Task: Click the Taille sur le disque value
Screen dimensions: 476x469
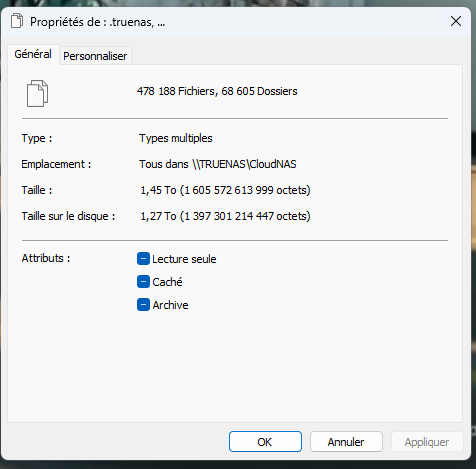Action: pos(225,216)
